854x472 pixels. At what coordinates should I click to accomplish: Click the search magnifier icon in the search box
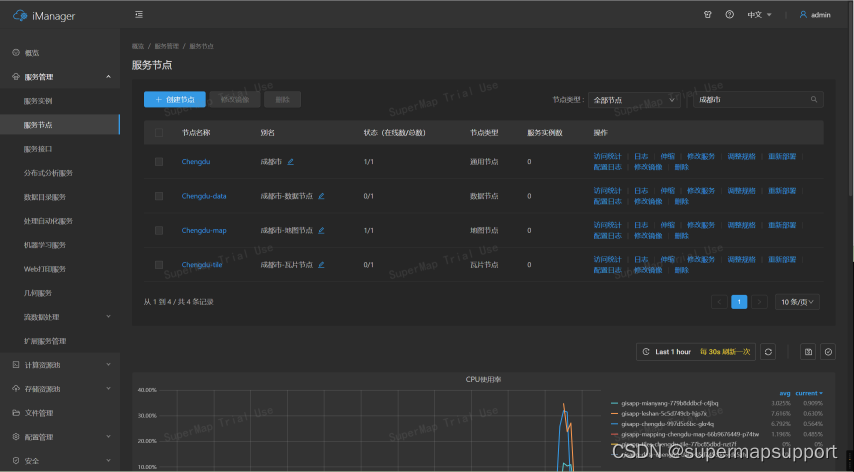[815, 100]
